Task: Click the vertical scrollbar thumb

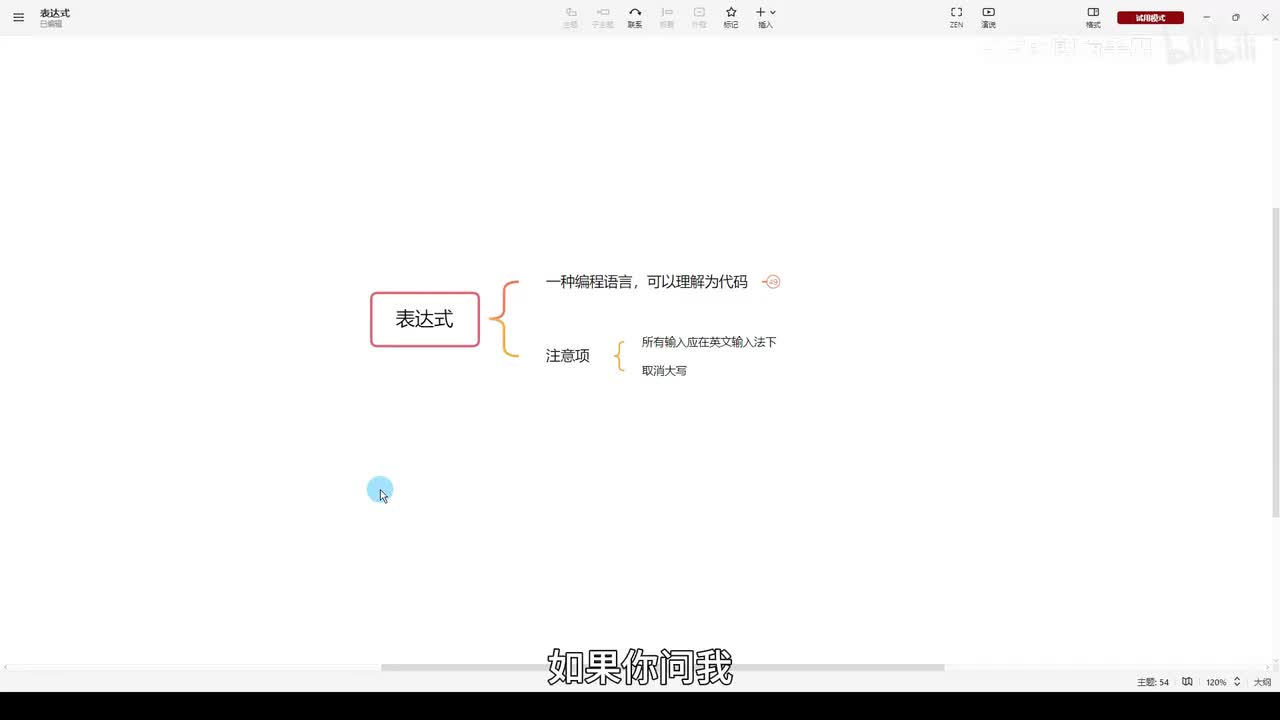Action: coord(1275,362)
